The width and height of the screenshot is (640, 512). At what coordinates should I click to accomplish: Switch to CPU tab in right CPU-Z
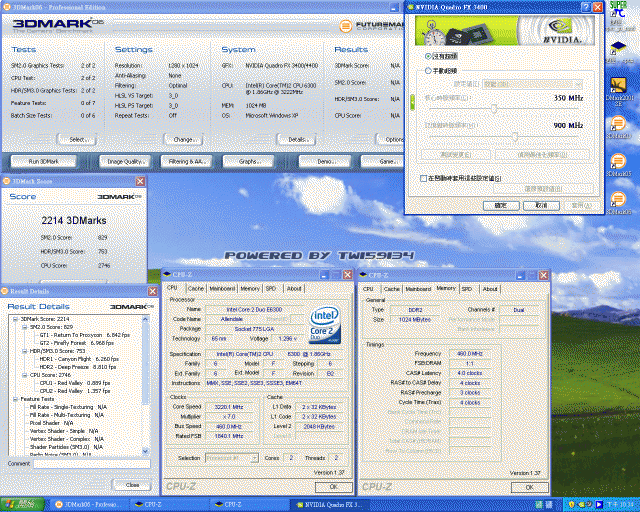[368, 289]
